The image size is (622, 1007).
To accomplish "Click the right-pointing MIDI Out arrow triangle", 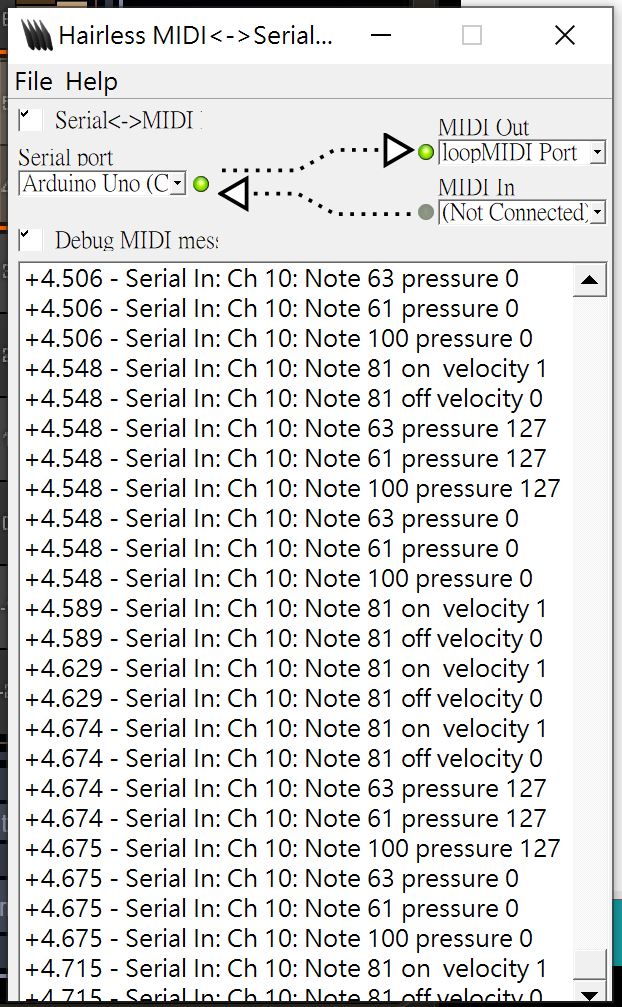I will [394, 151].
